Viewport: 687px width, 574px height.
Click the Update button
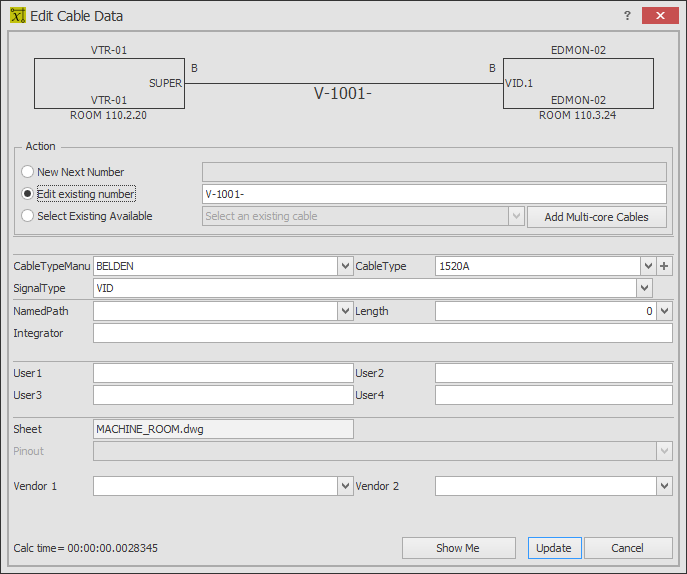(x=554, y=548)
